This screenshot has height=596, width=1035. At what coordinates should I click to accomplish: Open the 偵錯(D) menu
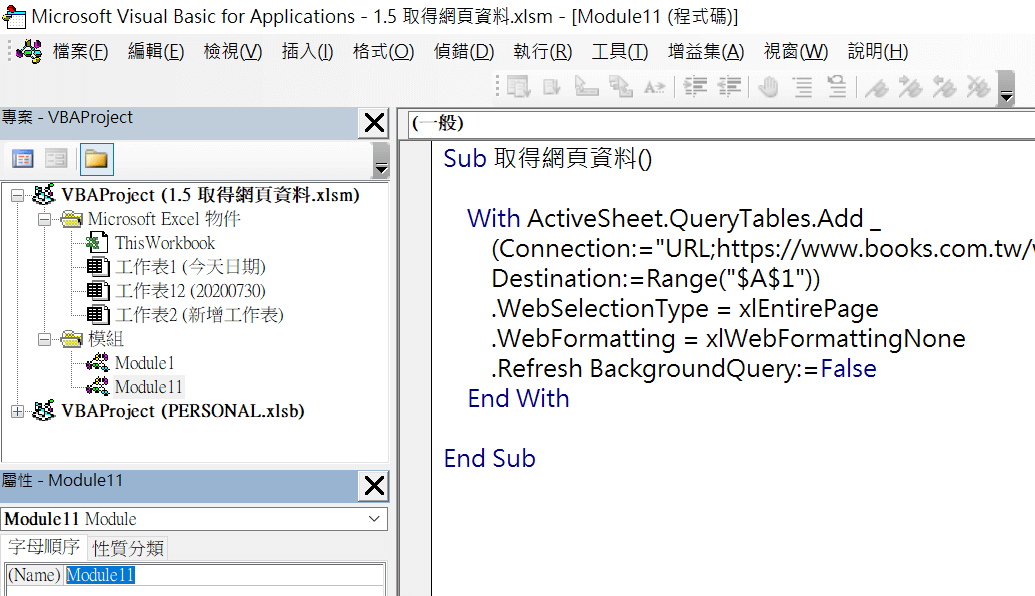[463, 51]
